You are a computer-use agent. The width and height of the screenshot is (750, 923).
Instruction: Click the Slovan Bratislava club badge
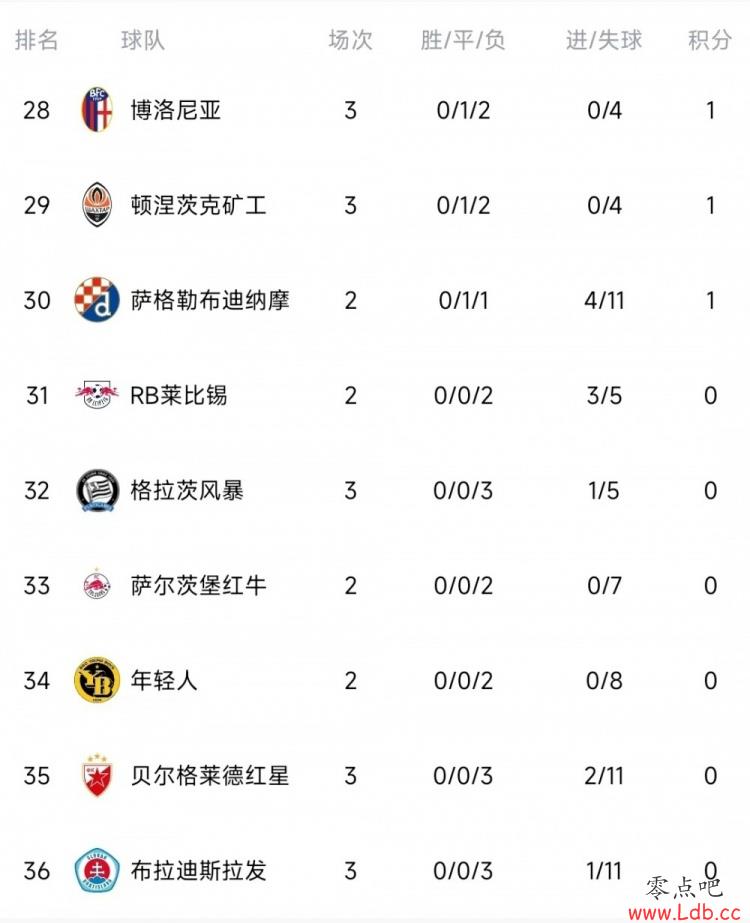97,870
